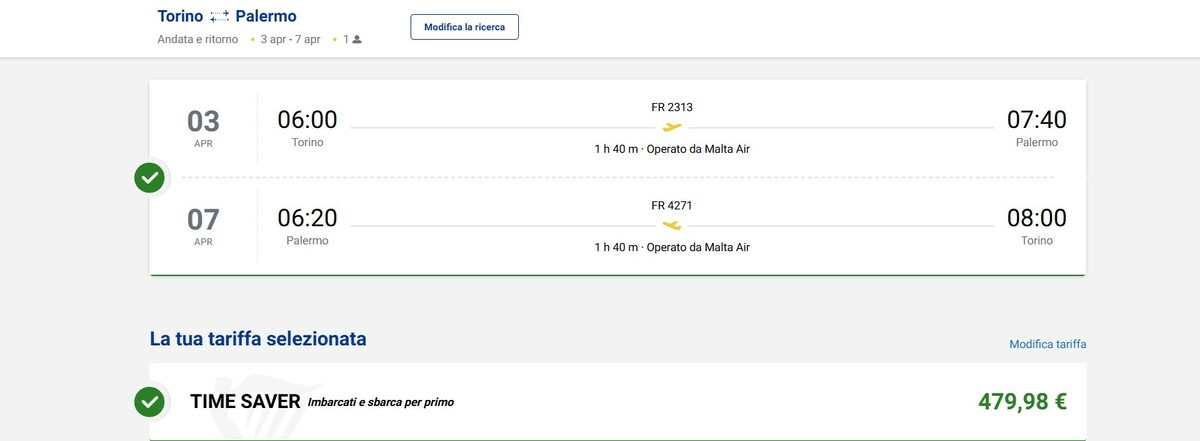1200x441 pixels.
Task: Open the Modifica tariffa link
Action: (x=1047, y=344)
